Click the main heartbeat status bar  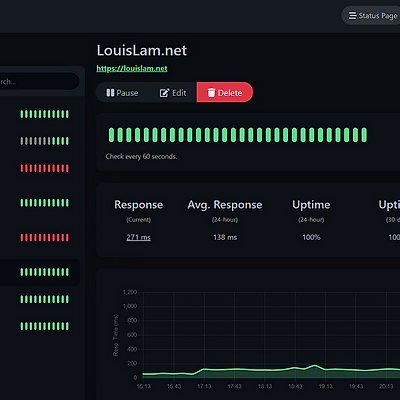(x=238, y=135)
